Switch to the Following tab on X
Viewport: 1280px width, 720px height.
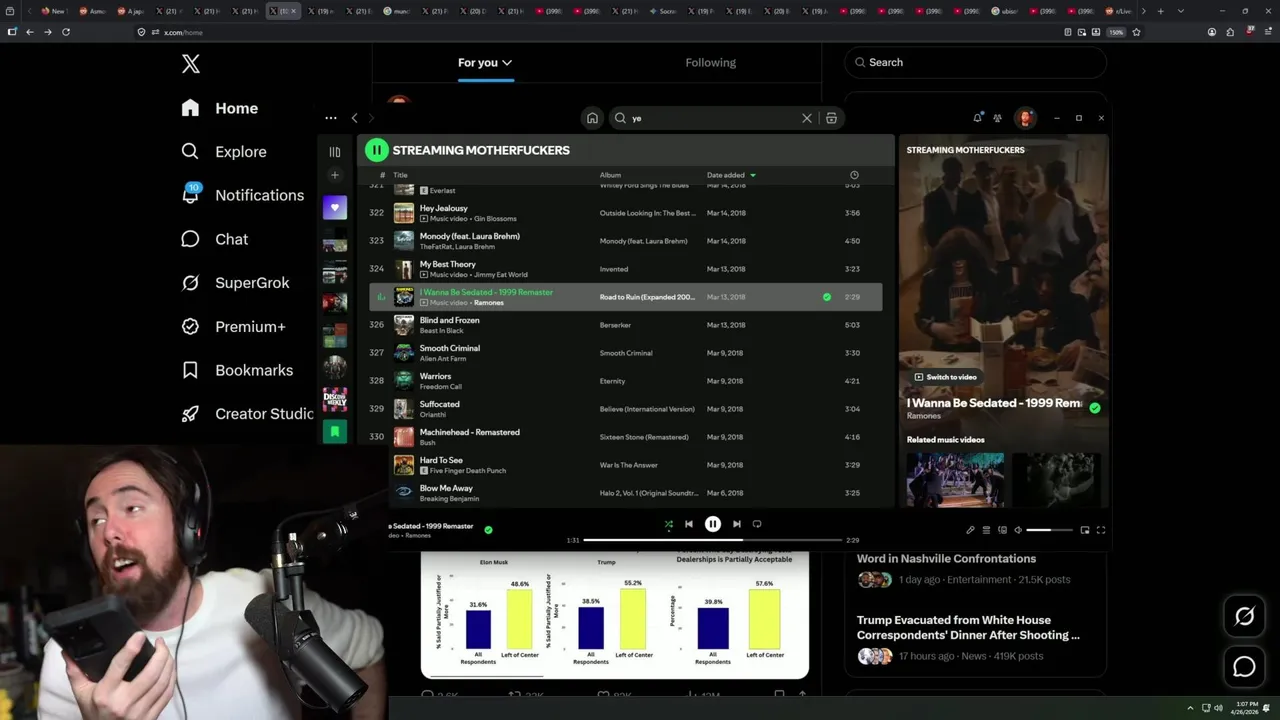click(x=710, y=62)
